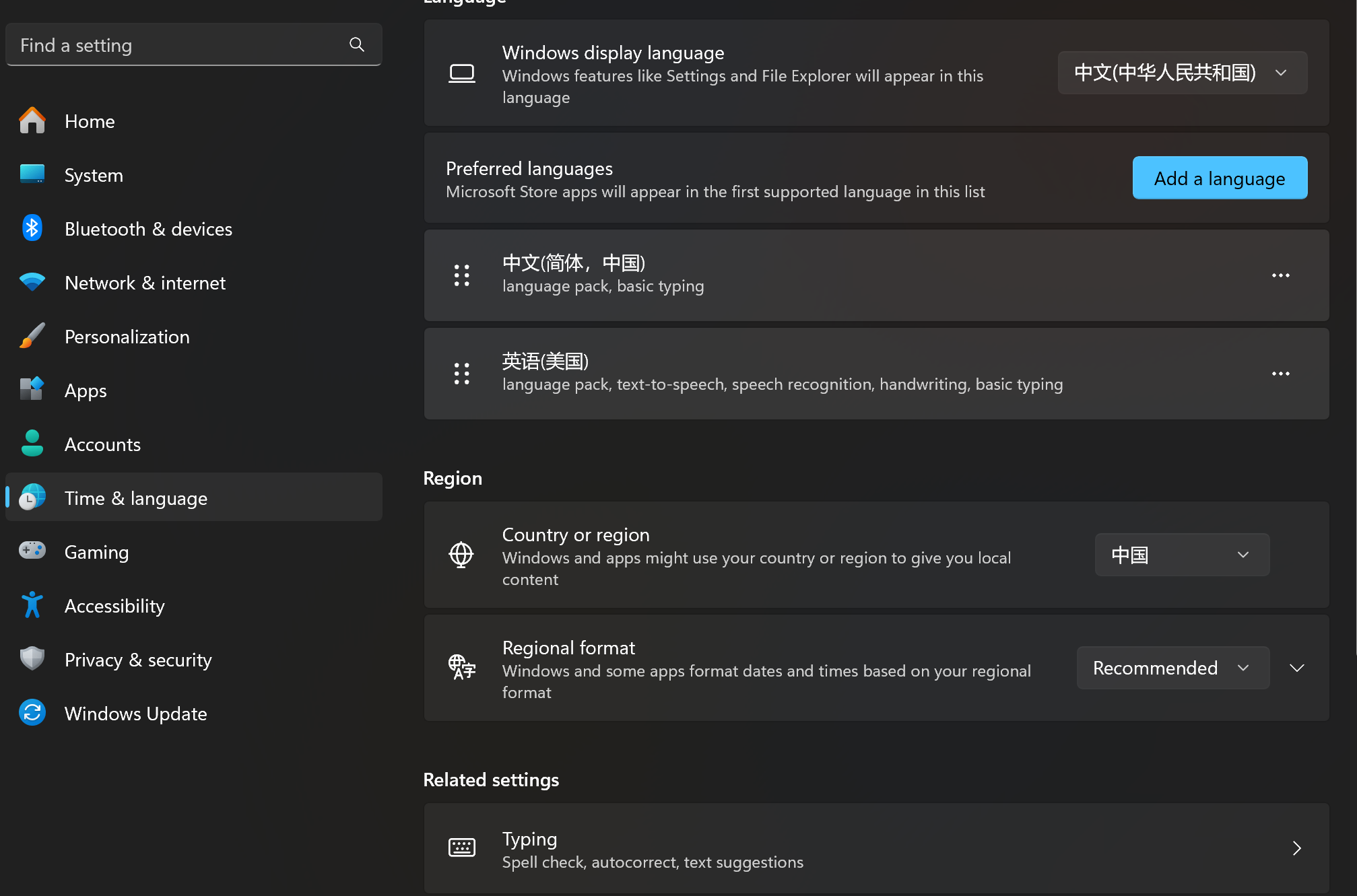Click the Privacy & security shield icon

point(32,659)
